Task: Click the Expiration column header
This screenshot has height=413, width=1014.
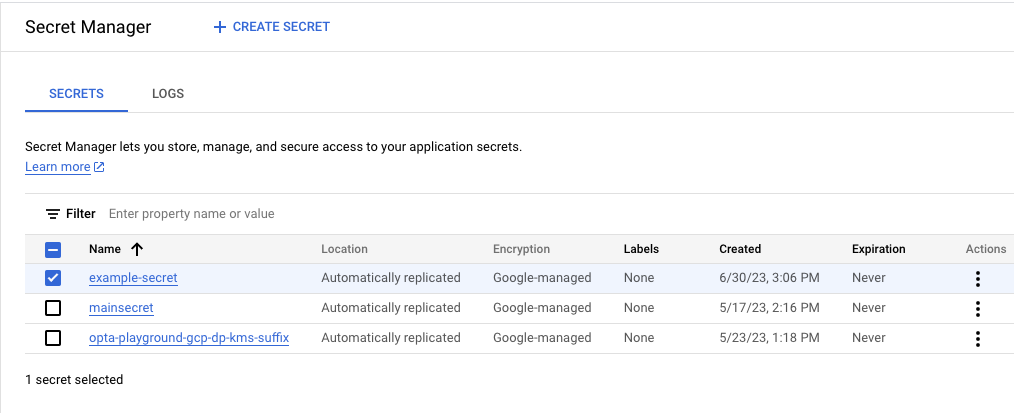Action: coord(878,249)
